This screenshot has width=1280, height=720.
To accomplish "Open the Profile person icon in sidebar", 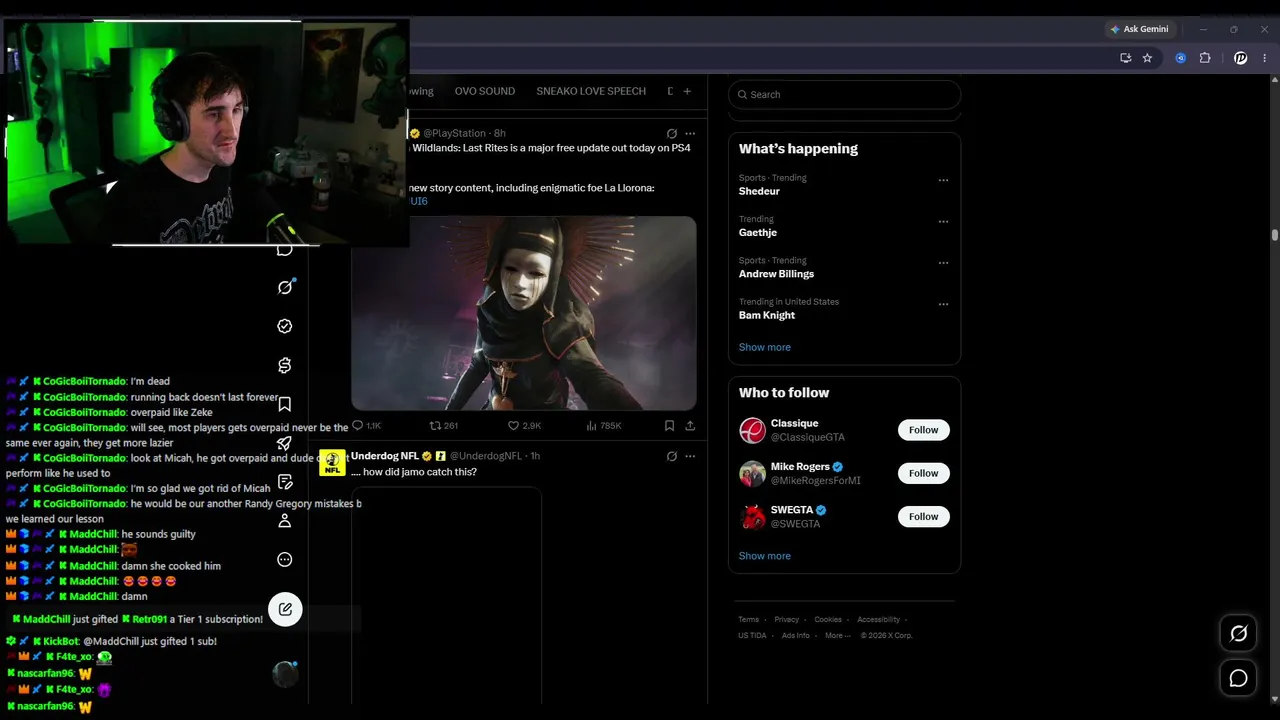I will 285,521.
